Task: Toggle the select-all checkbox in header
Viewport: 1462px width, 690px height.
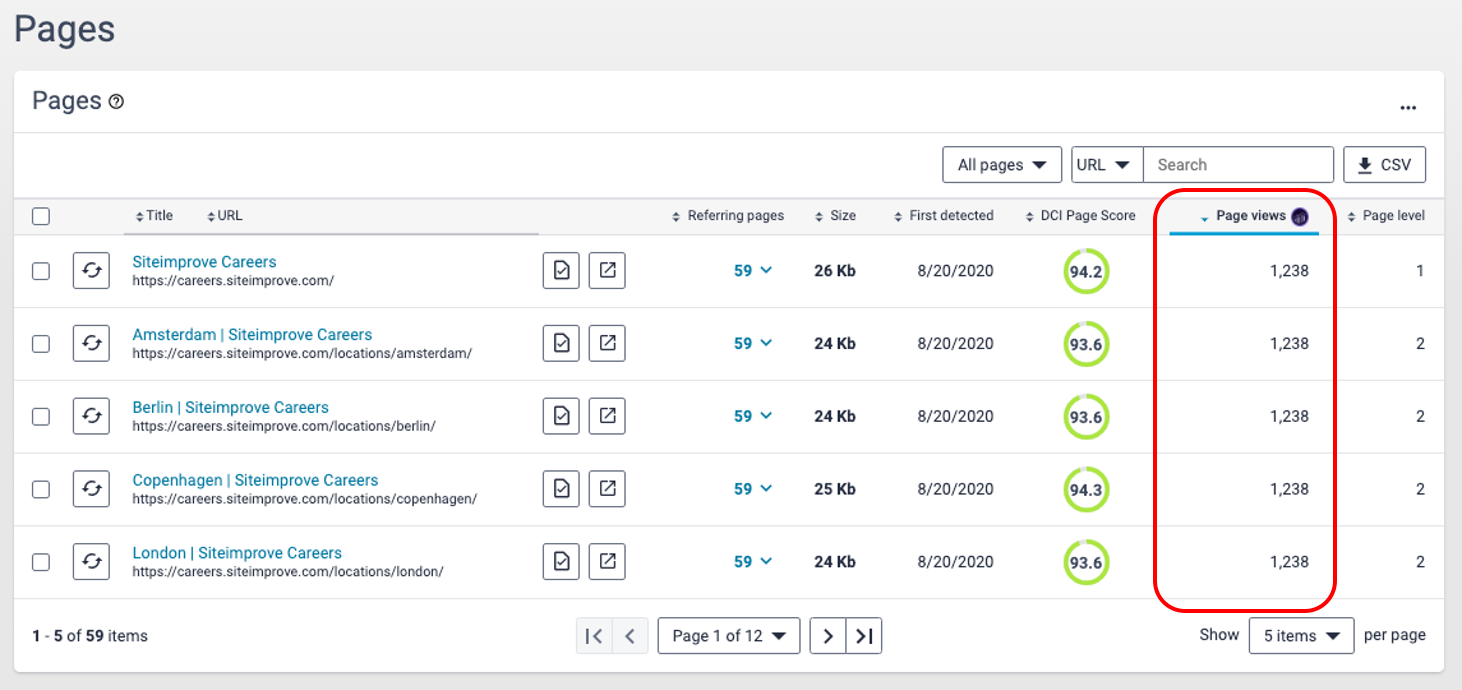Action: tap(41, 216)
